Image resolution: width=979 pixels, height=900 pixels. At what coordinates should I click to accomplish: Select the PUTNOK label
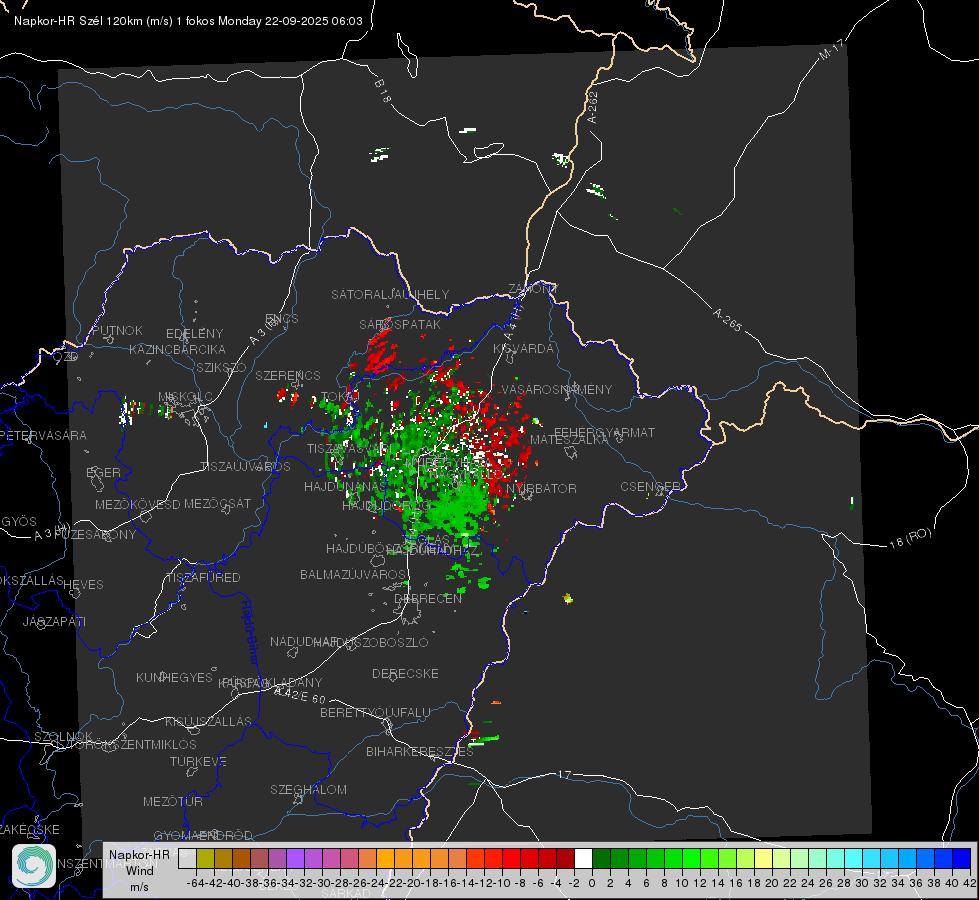(117, 330)
